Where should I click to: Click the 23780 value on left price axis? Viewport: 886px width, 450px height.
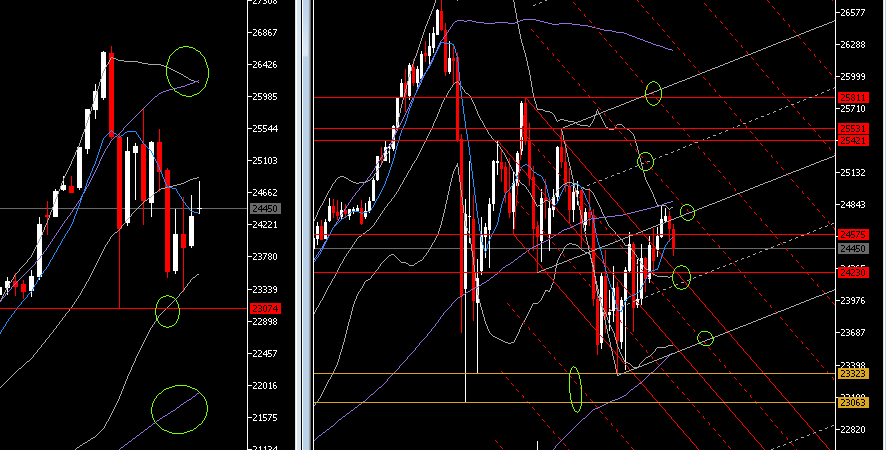coord(264,257)
